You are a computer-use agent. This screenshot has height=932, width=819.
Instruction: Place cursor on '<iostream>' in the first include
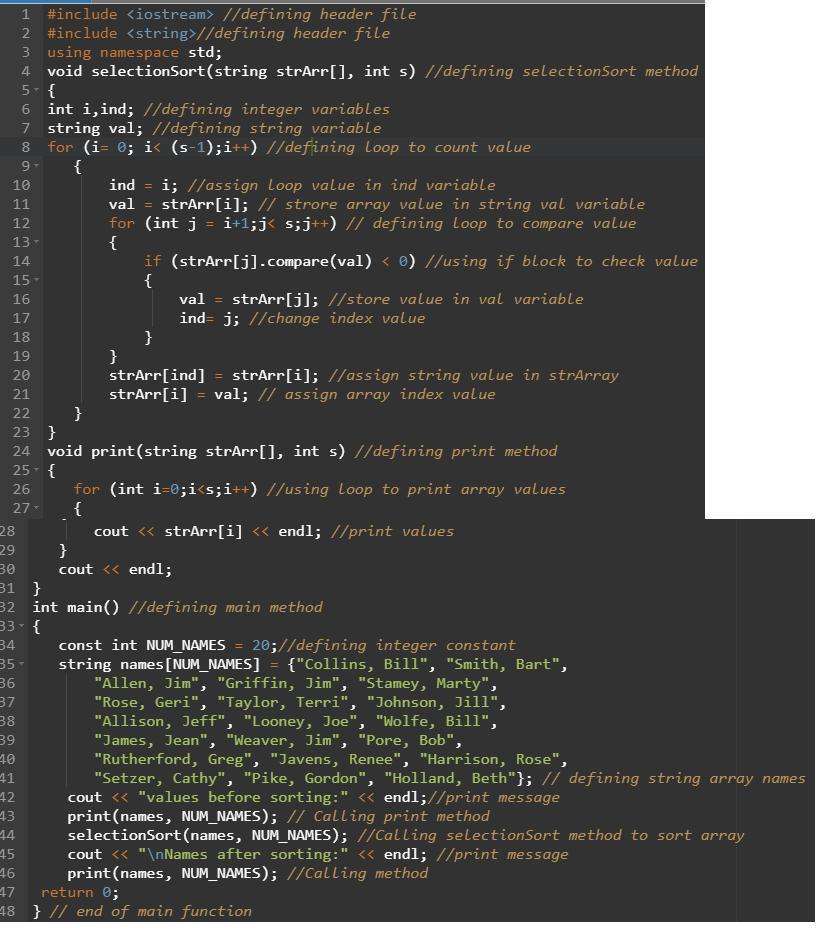pyautogui.click(x=169, y=14)
